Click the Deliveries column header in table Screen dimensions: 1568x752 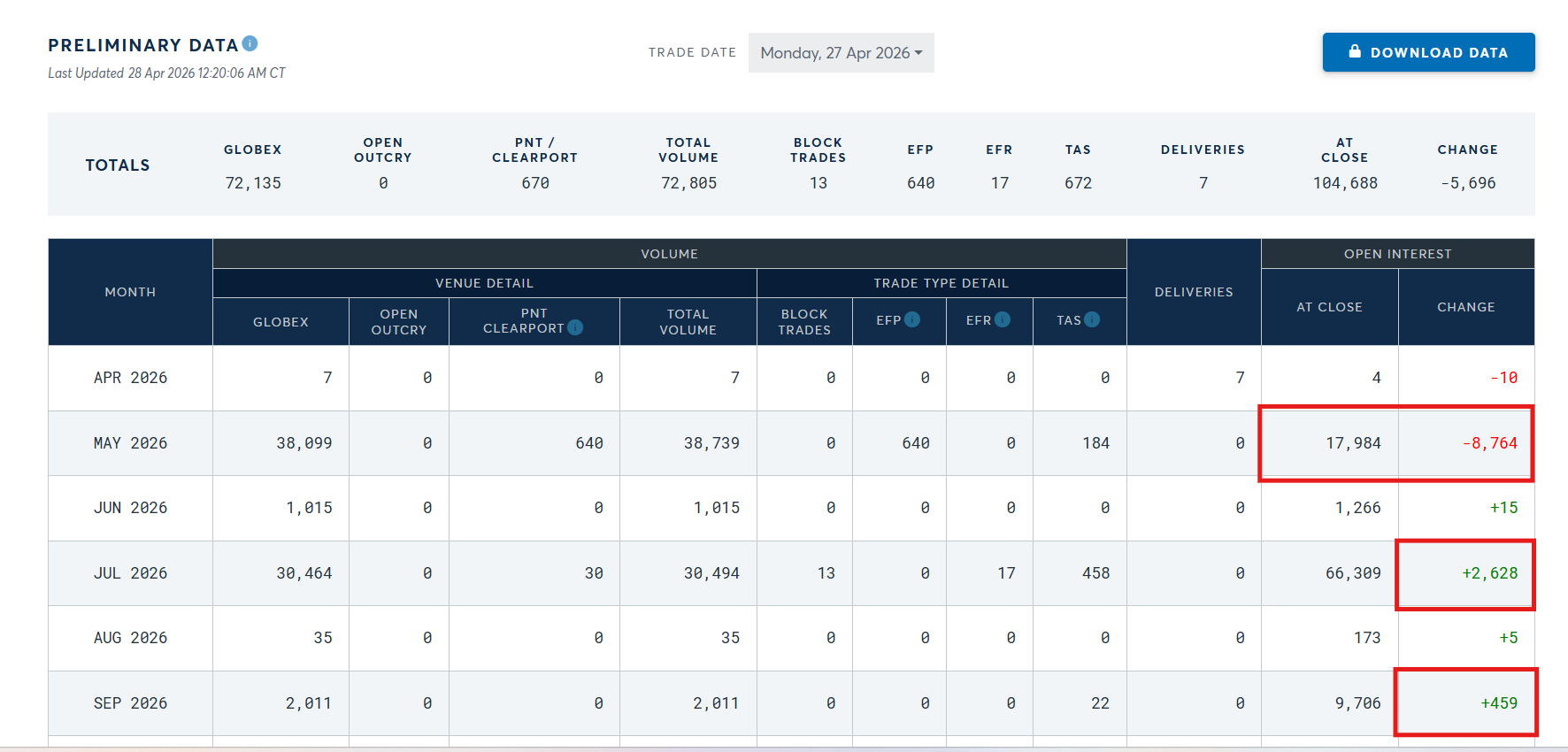pos(1194,292)
